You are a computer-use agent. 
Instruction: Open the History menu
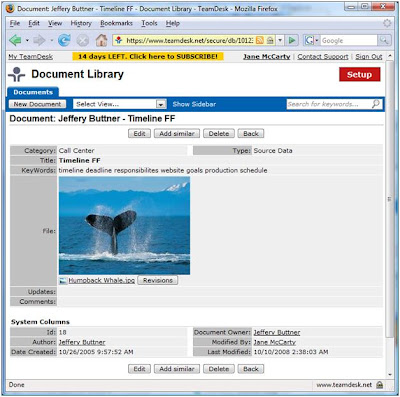[81, 23]
